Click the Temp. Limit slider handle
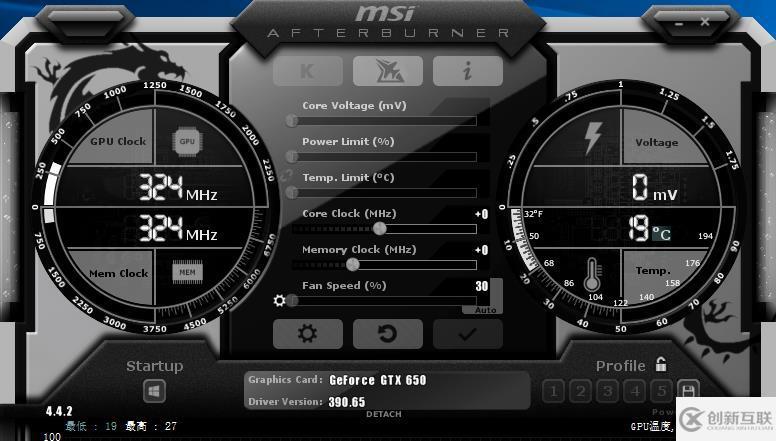This screenshot has width=776, height=441. pos(292,193)
